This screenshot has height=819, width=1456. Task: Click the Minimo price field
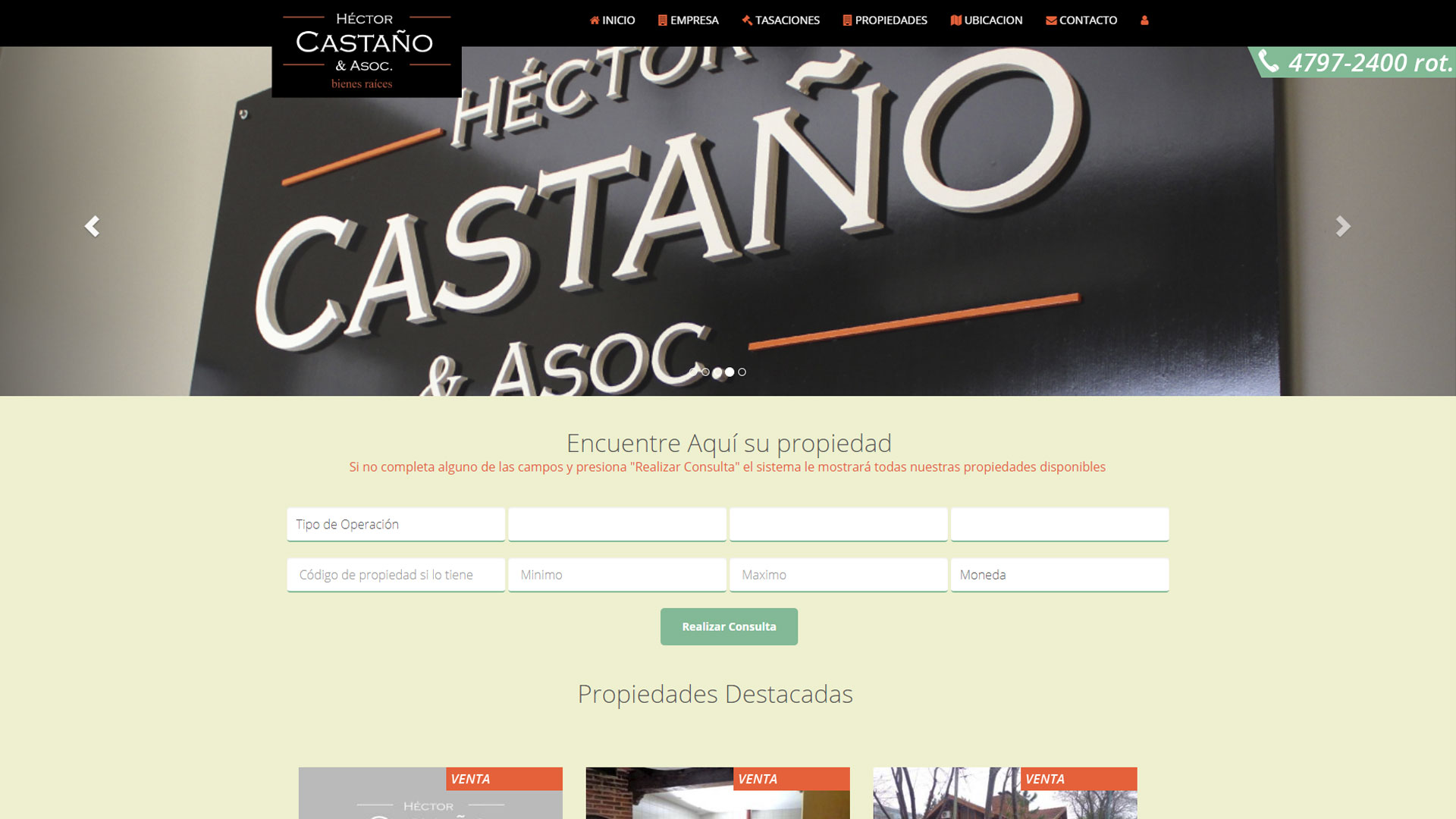617,575
